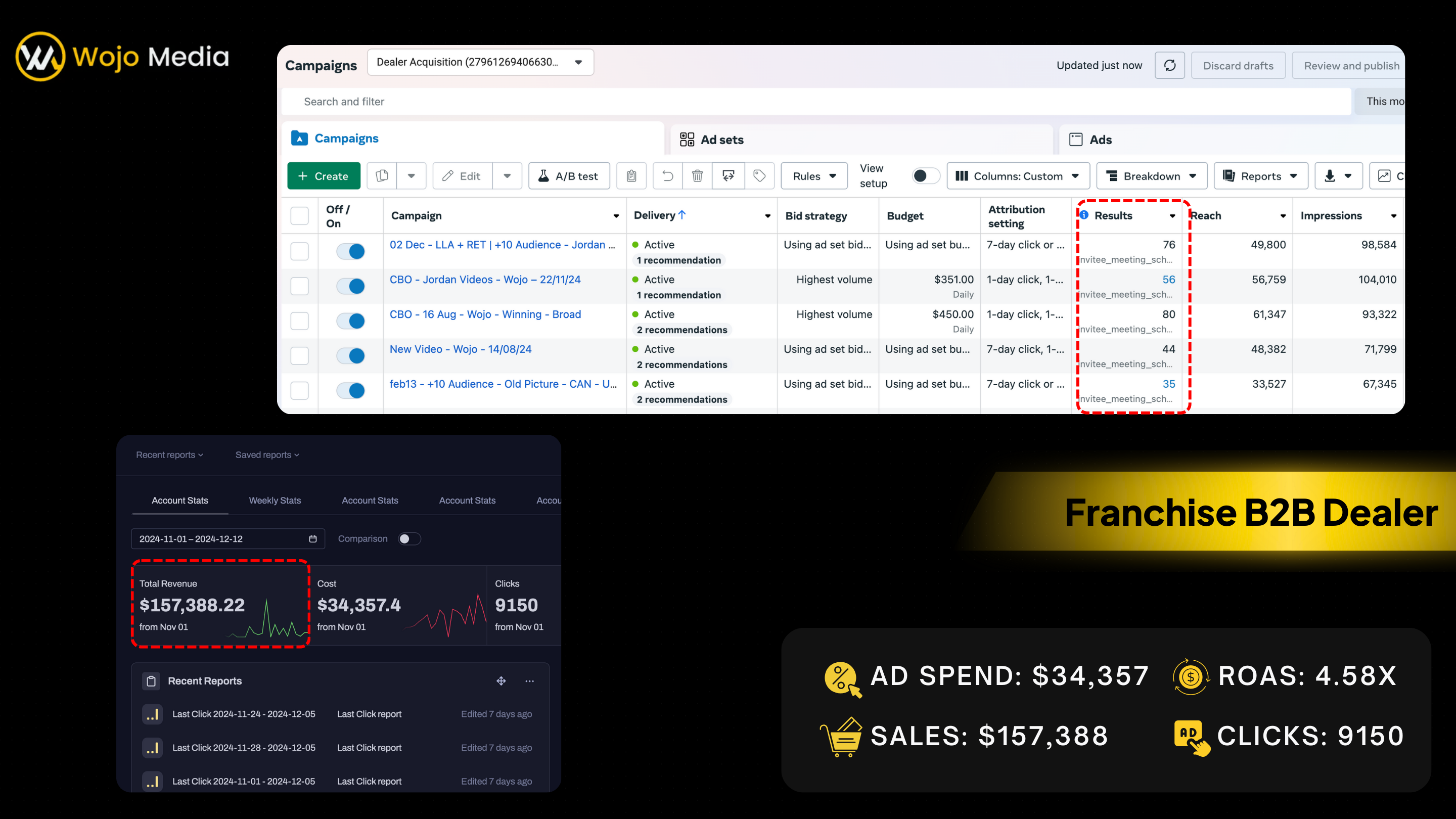Click the three-dots menu in Recent Reports
The image size is (1456, 819).
529,681
